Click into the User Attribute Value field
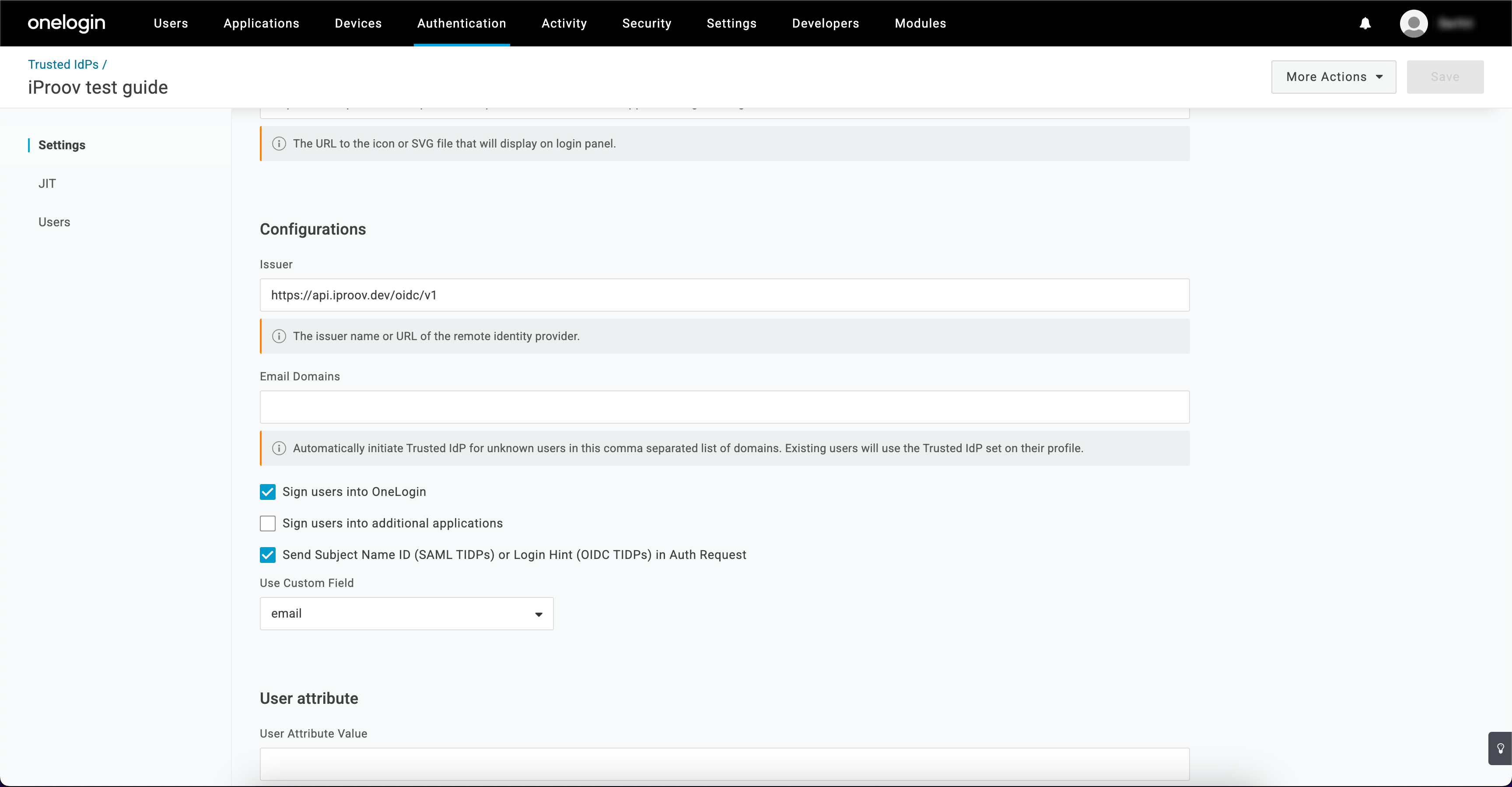The height and width of the screenshot is (787, 1512). pyautogui.click(x=724, y=765)
